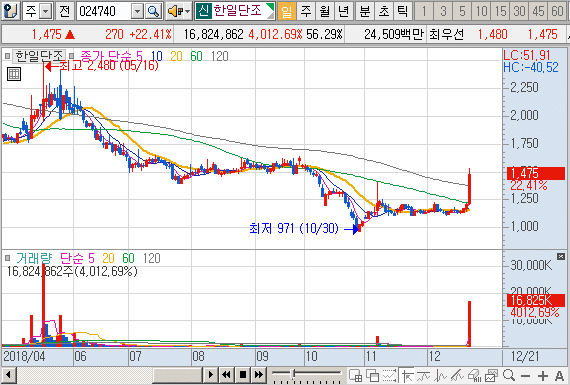
Task: Select the crosshair cursor tool
Action: coord(407,375)
